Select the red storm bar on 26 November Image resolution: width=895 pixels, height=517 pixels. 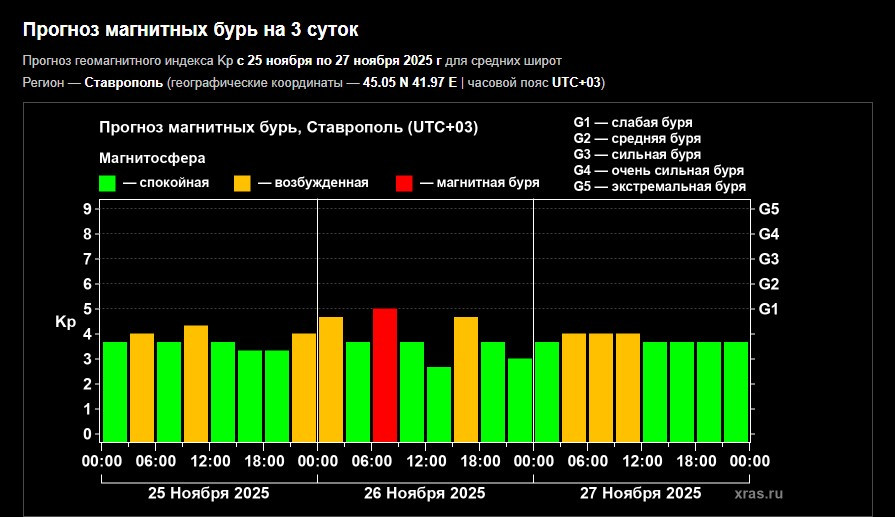385,375
